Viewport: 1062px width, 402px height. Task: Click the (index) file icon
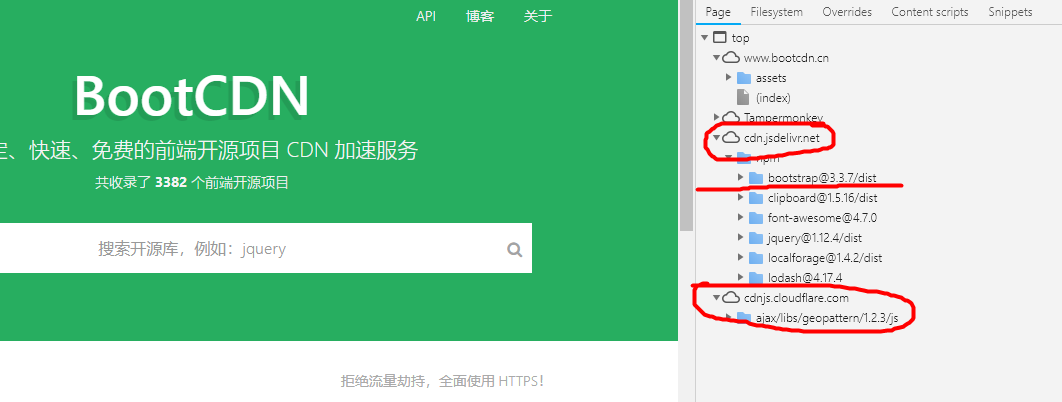744,97
